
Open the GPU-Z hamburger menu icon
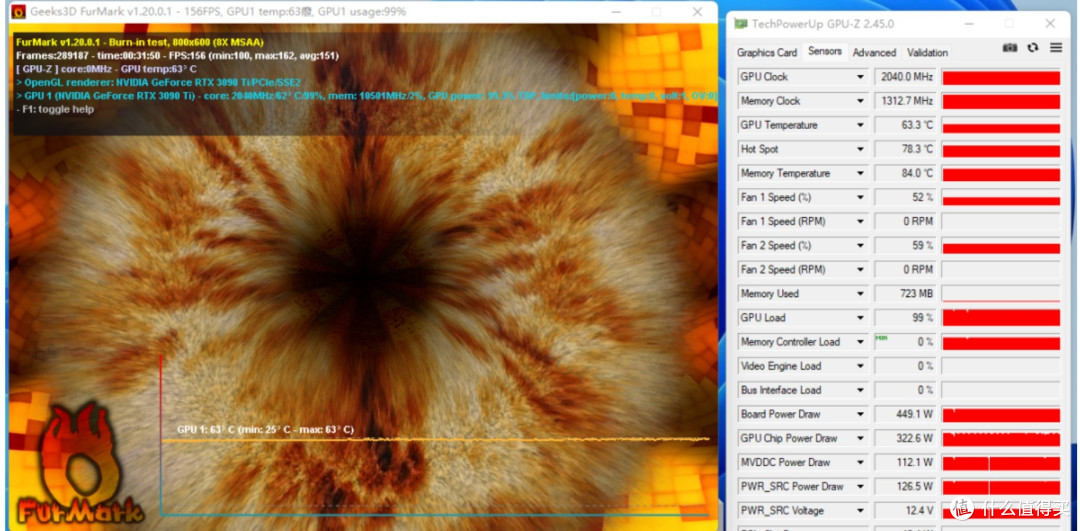point(1056,48)
